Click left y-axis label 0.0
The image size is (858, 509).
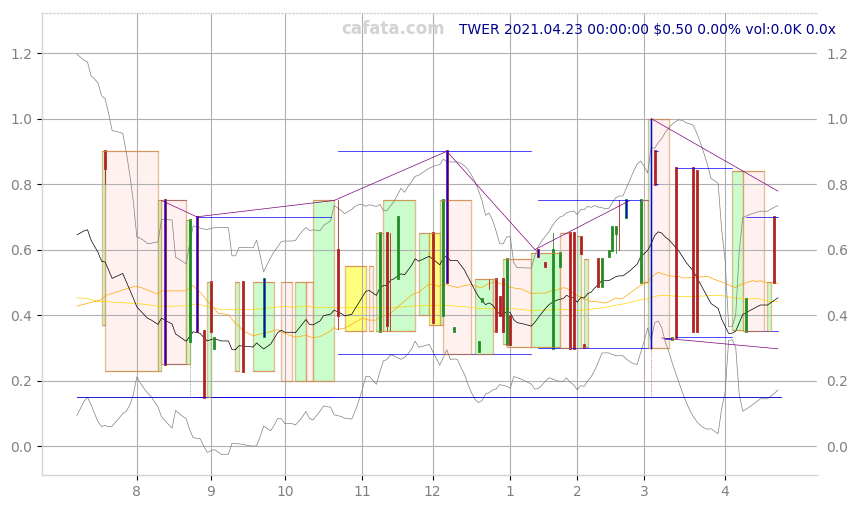tap(21, 447)
